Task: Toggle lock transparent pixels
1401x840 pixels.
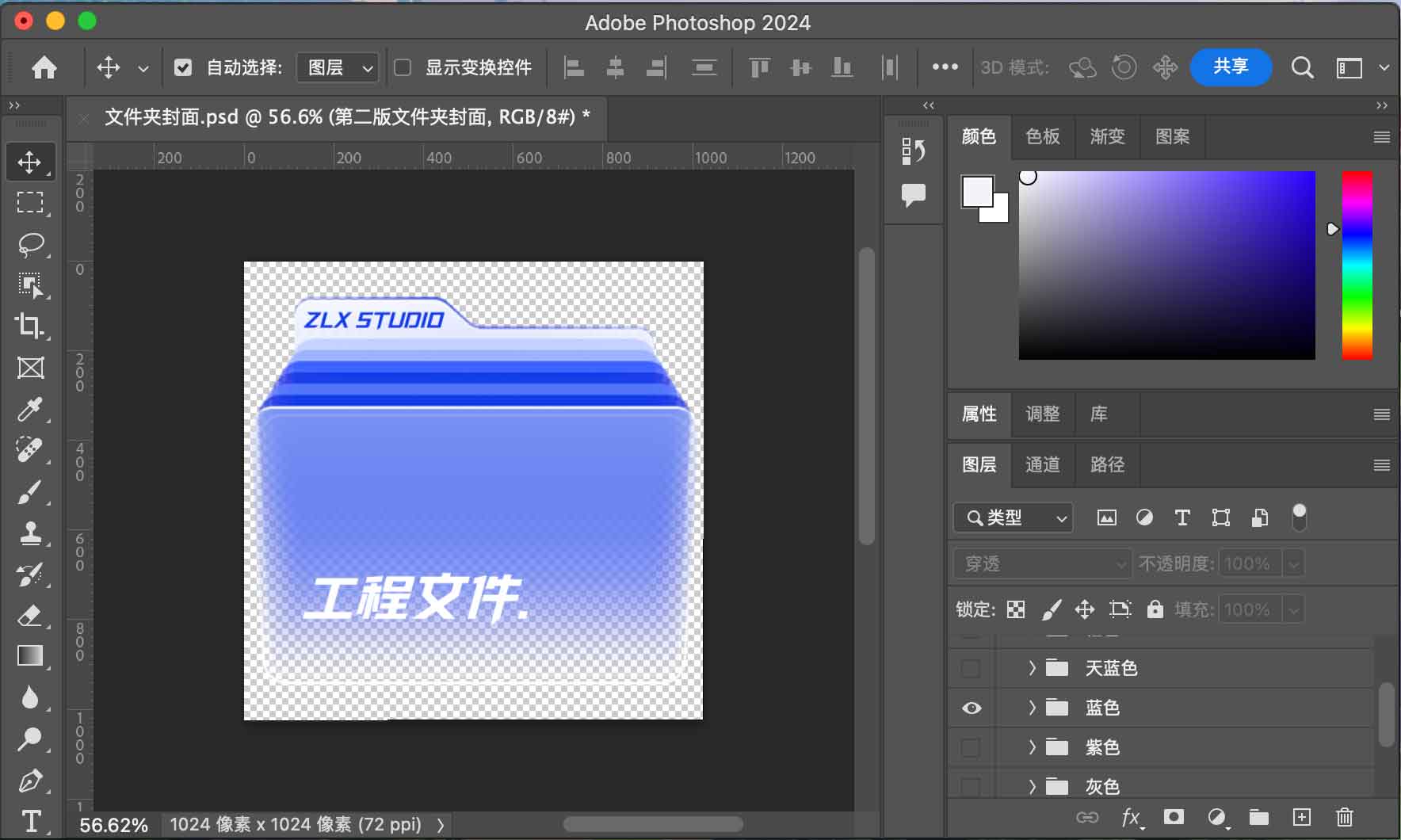Action: [x=1016, y=609]
